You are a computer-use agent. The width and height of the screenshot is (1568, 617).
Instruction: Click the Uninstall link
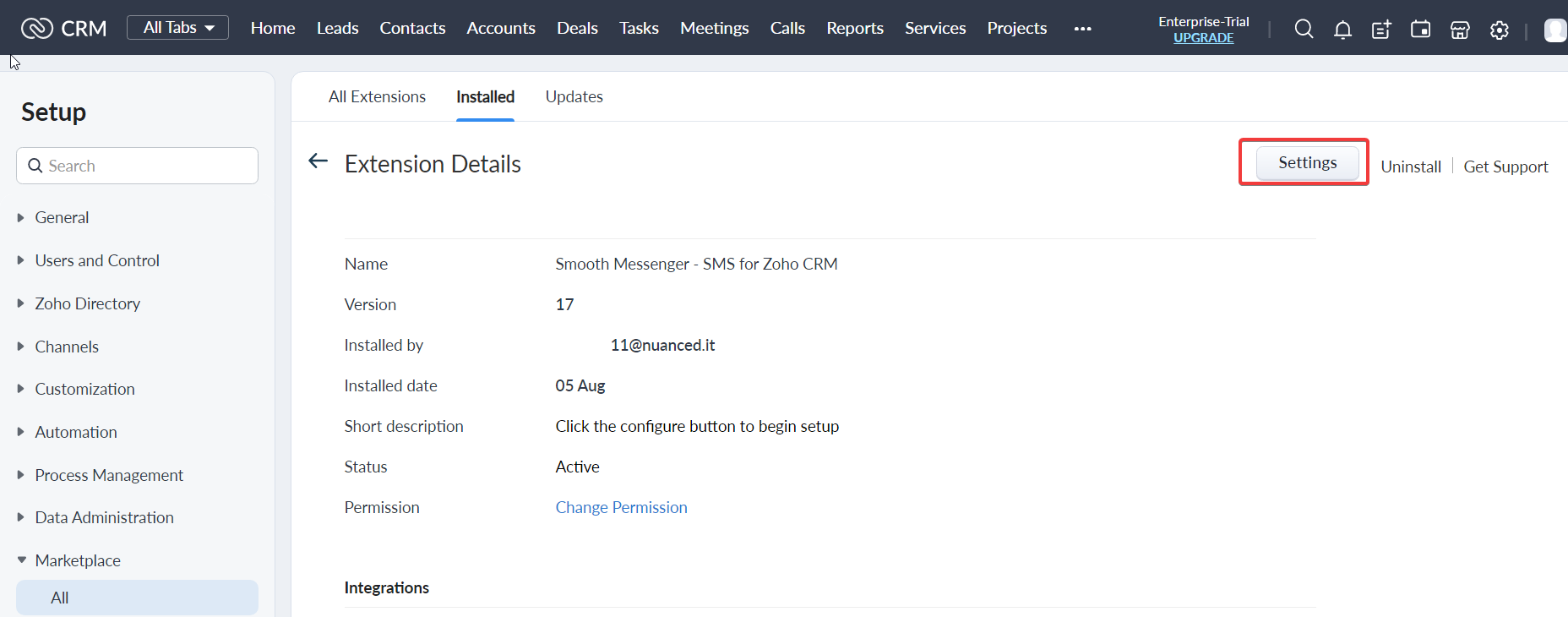1411,167
